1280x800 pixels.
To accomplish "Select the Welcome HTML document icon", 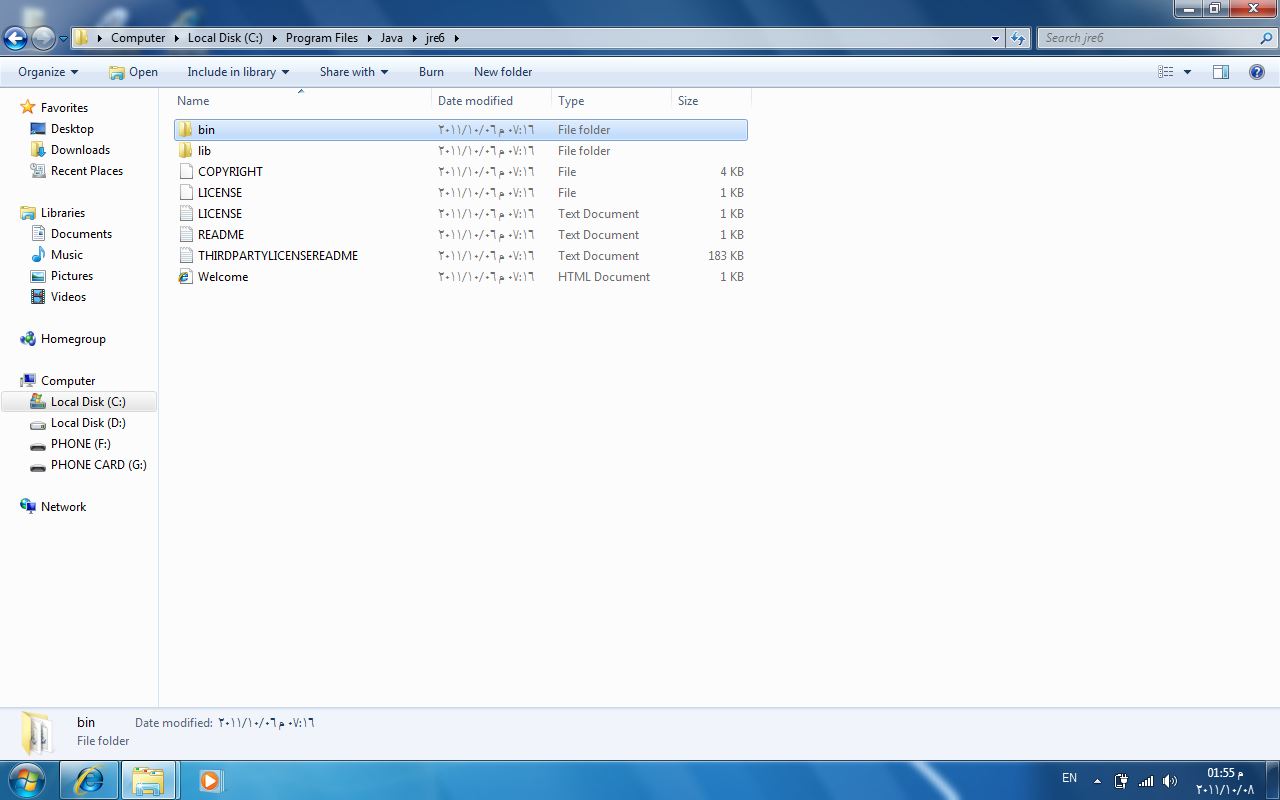I will pyautogui.click(x=185, y=277).
